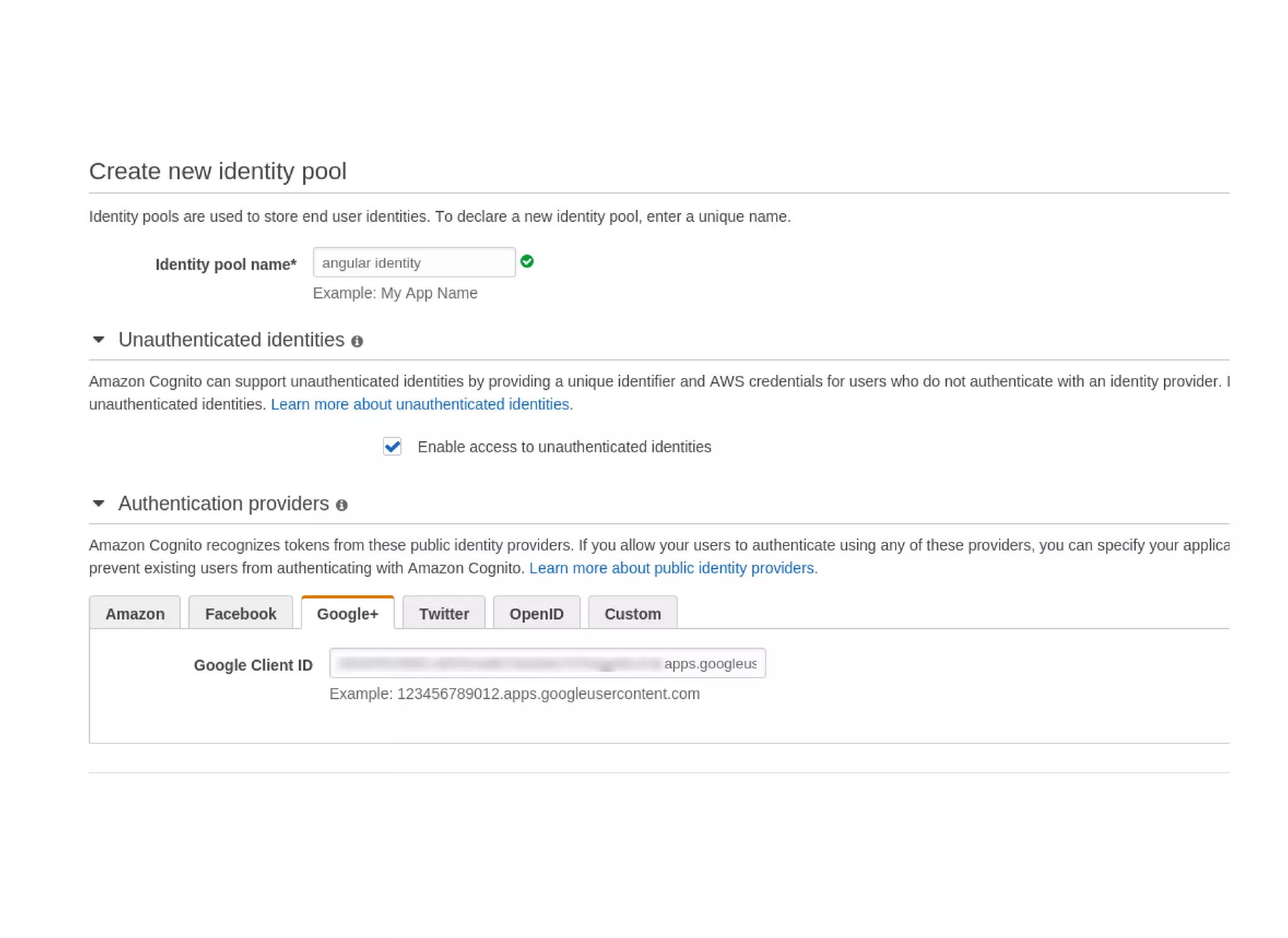Image resolution: width=1288 pixels, height=938 pixels.
Task: Open 'Learn more about public identity providers' link
Action: click(x=673, y=568)
